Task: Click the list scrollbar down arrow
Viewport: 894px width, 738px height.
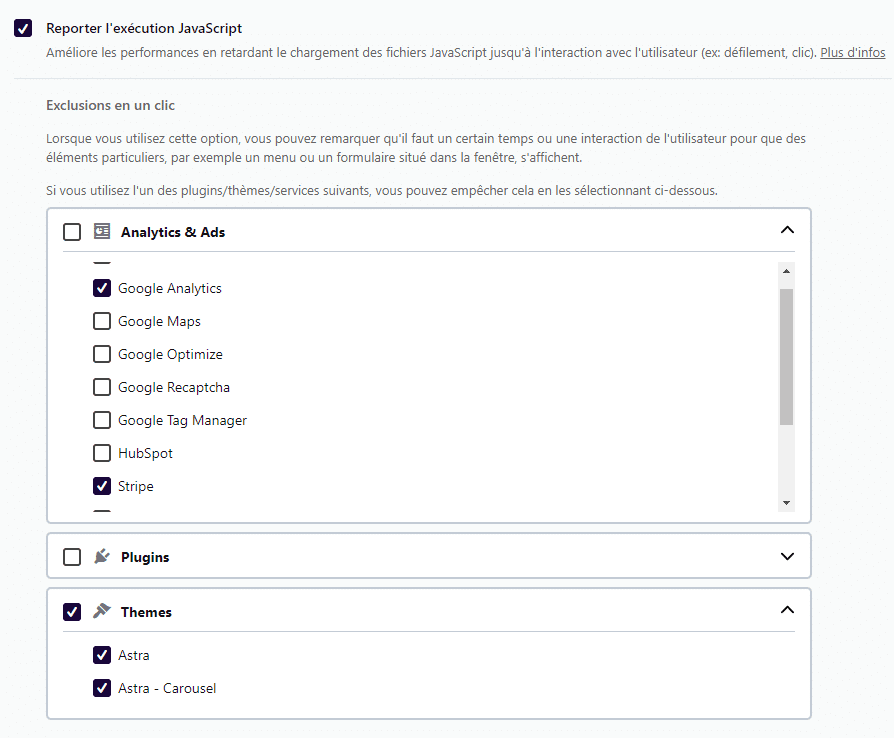Action: pos(786,502)
